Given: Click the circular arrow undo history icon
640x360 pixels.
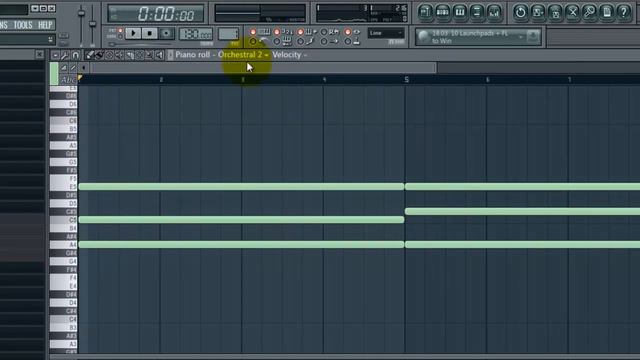Looking at the screenshot, I should [520, 12].
